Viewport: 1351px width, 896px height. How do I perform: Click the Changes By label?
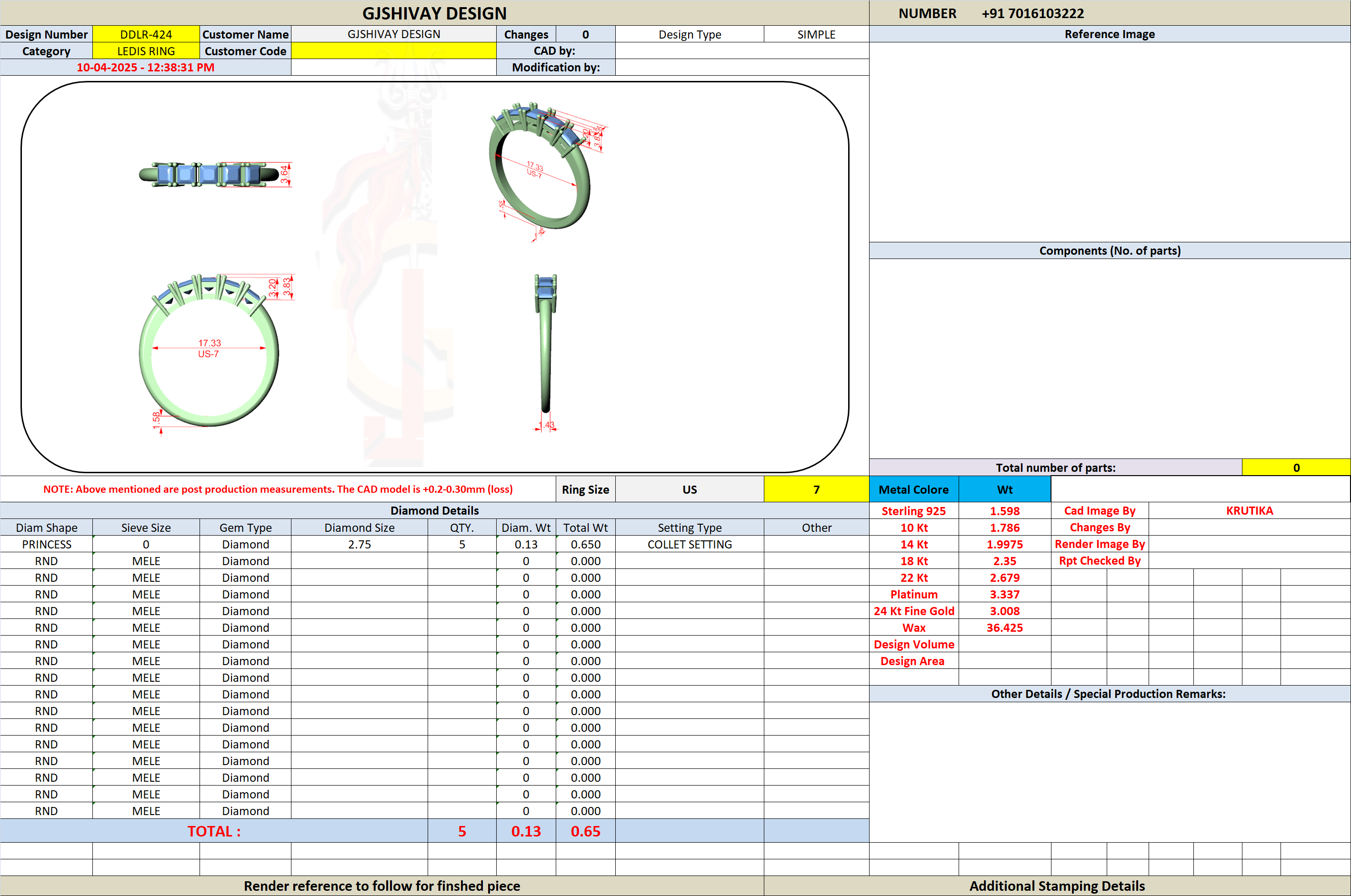click(1100, 528)
